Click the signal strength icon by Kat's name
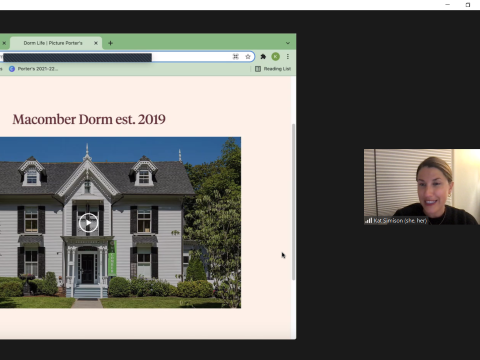Image resolution: width=480 pixels, height=360 pixels. [368, 221]
